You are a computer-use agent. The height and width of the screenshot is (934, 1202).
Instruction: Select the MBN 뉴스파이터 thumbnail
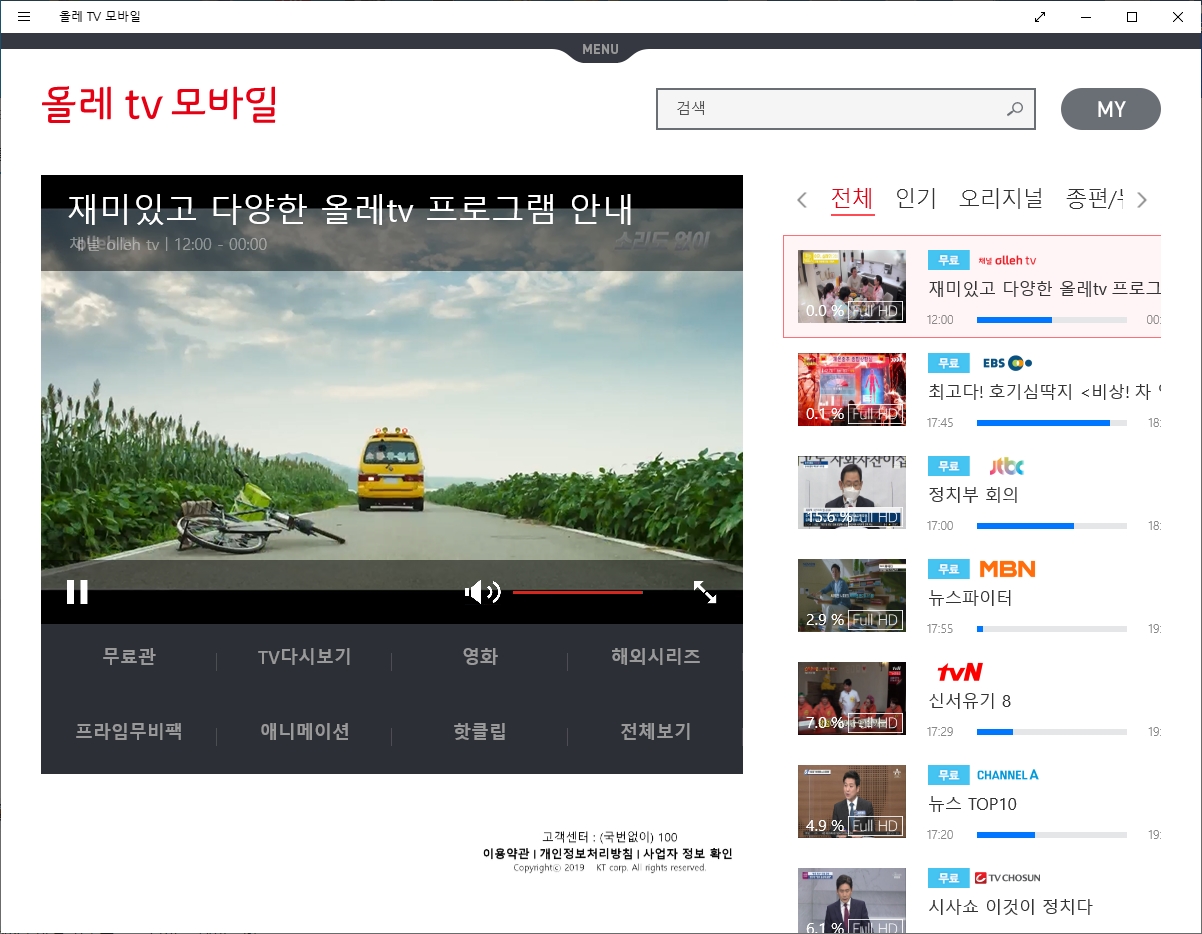(x=852, y=595)
